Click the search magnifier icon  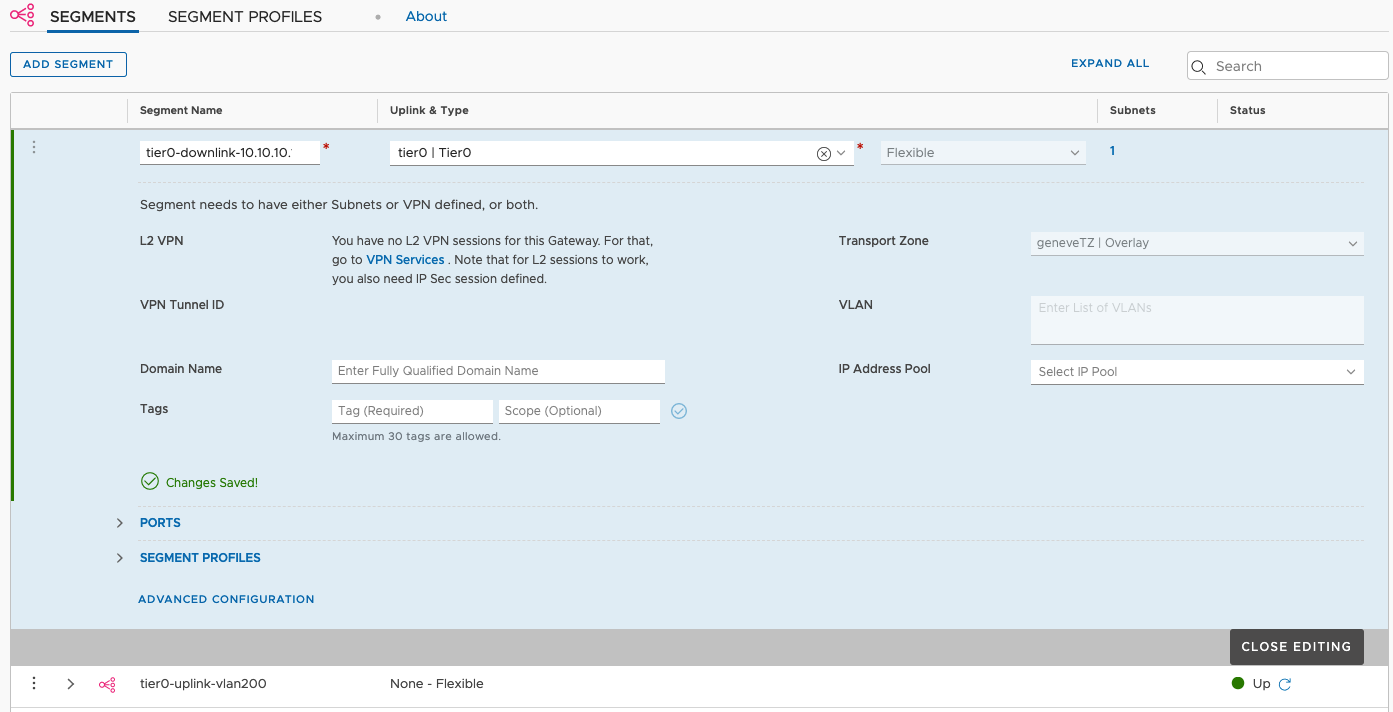pos(1200,66)
